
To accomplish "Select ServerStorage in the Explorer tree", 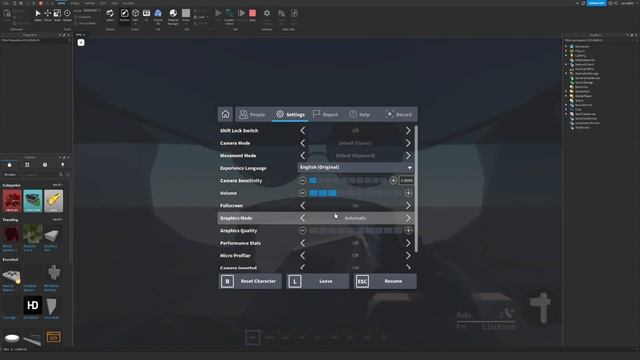I will point(584,82).
